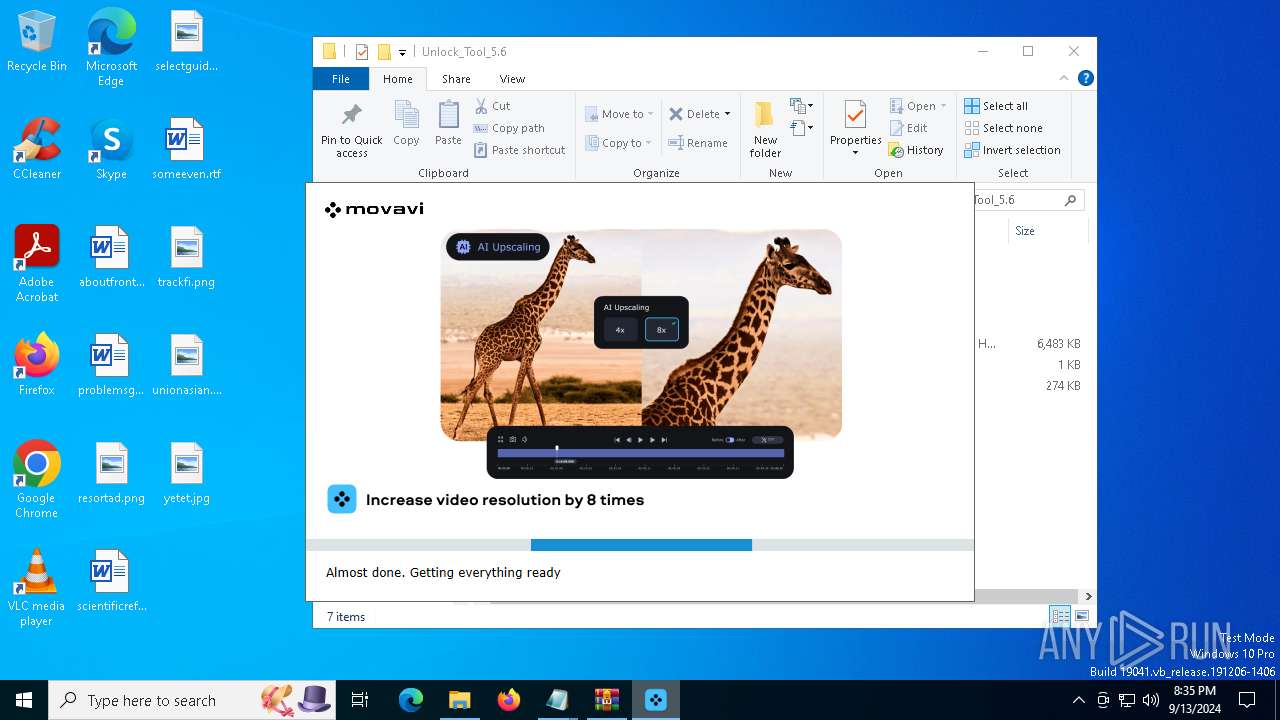Collapse the Explorer ribbon with the chevron
Viewport: 1280px width, 720px height.
[x=1064, y=78]
